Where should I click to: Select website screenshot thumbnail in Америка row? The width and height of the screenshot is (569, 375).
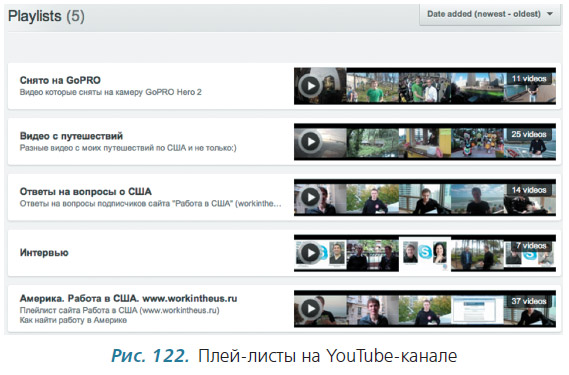coord(477,310)
